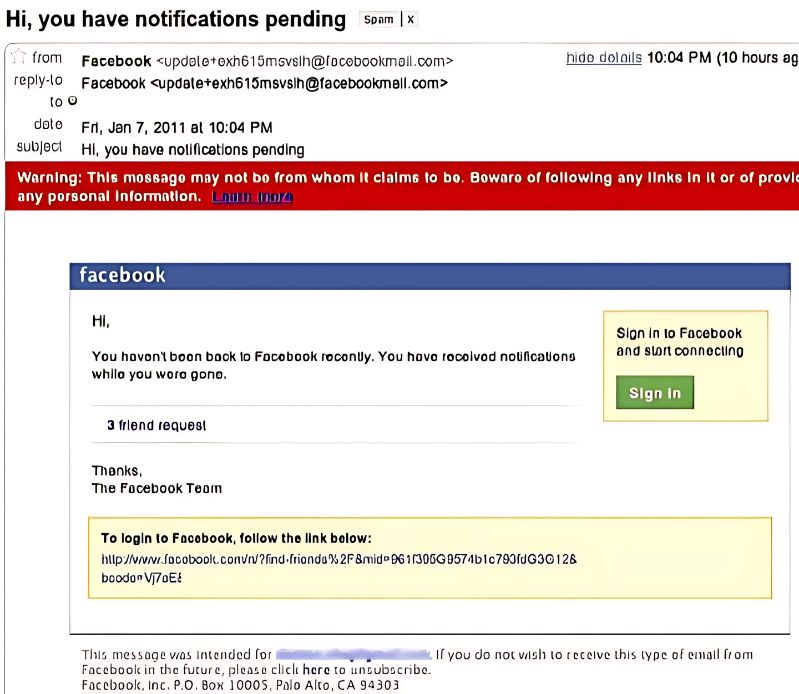Click the date Fri, Jan 7, 2011
The image size is (799, 694).
[x=176, y=127]
